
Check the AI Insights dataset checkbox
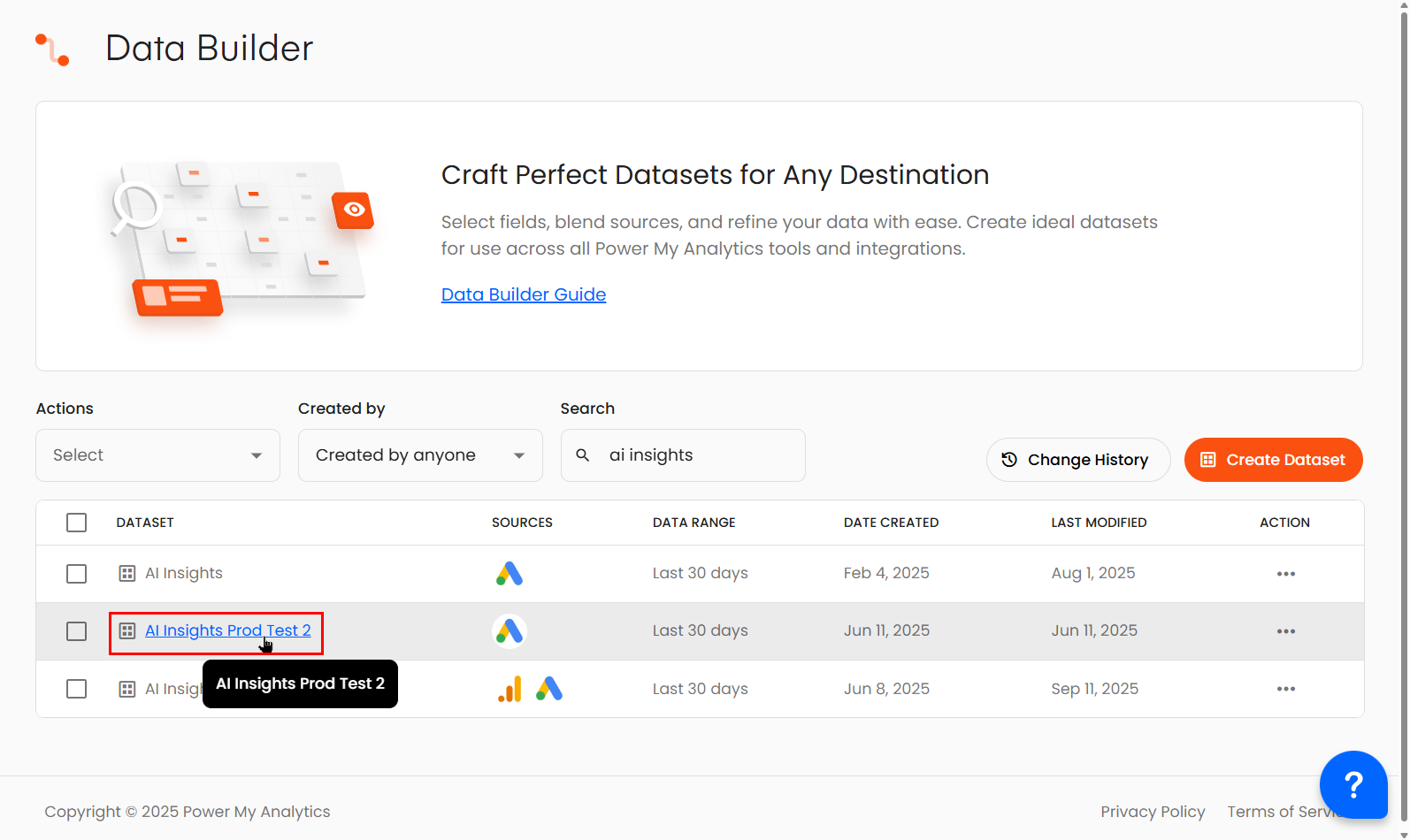coord(77,574)
